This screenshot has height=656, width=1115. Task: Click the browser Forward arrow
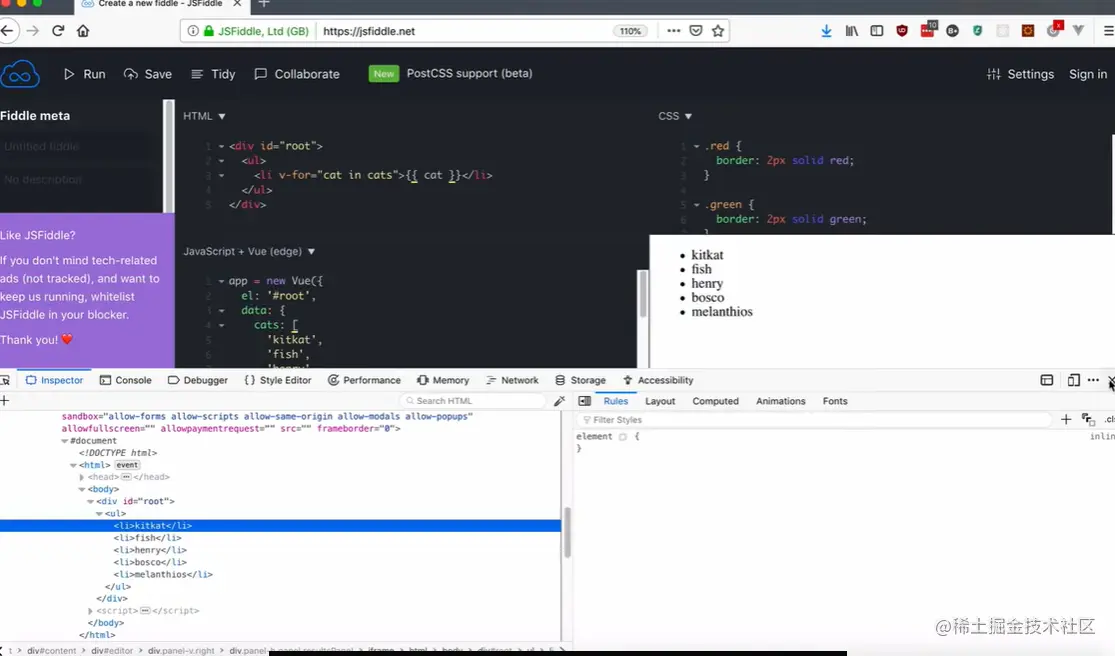point(33,31)
